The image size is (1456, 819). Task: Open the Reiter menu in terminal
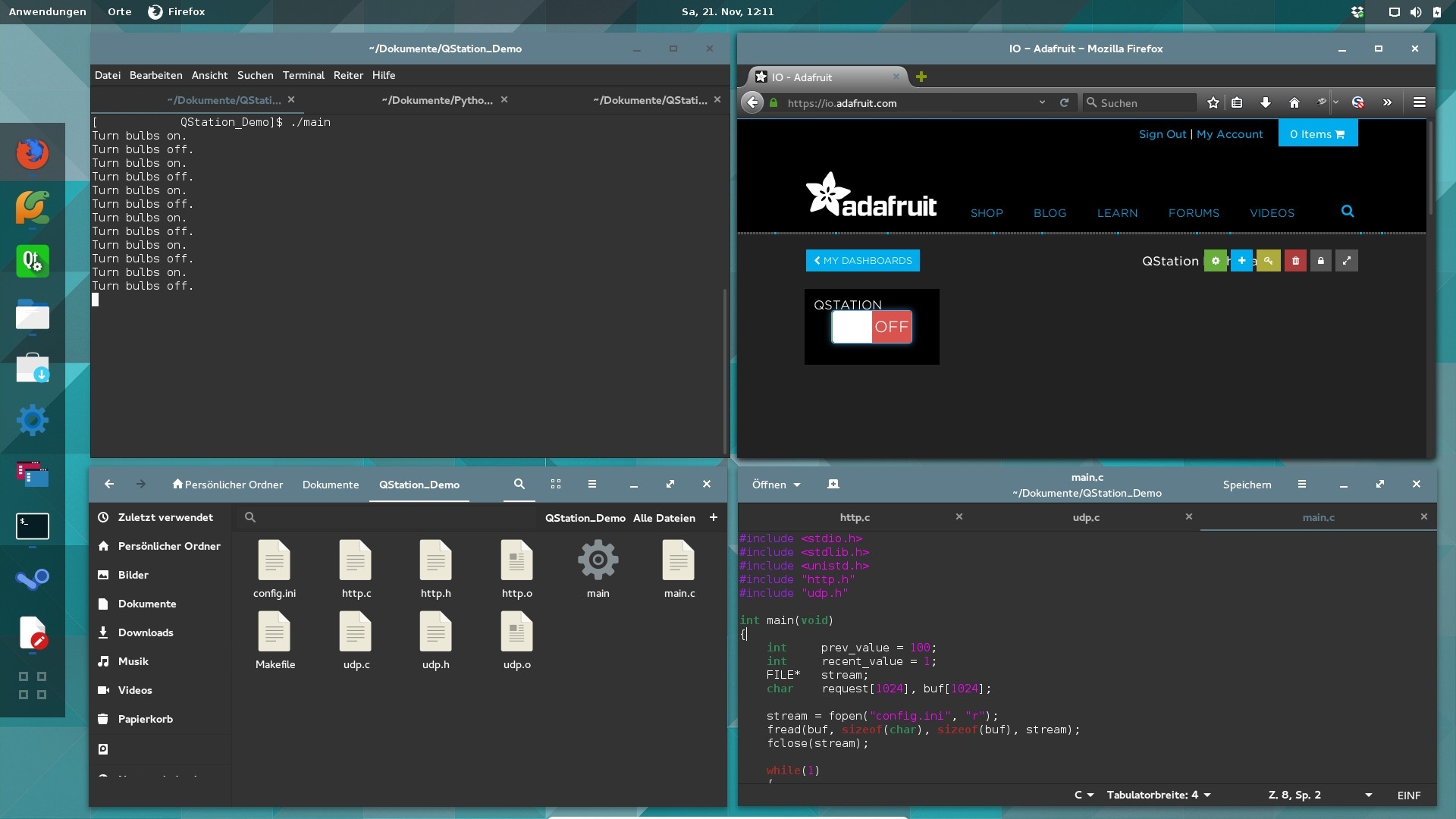(x=348, y=75)
